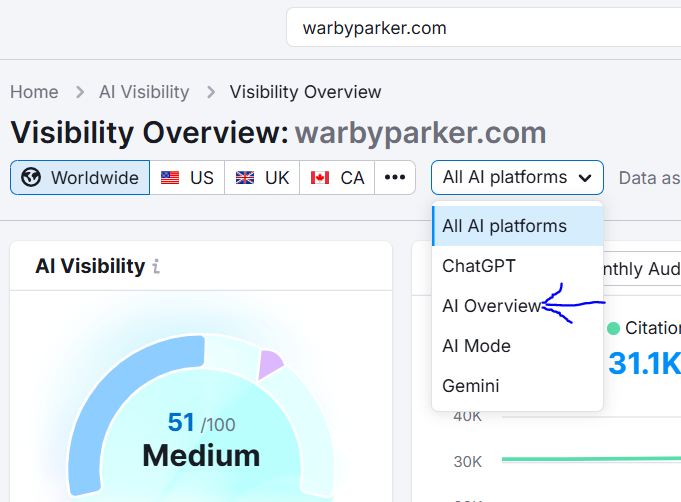Image resolution: width=681 pixels, height=502 pixels.
Task: Select AI Overview menu option
Action: pyautogui.click(x=491, y=306)
